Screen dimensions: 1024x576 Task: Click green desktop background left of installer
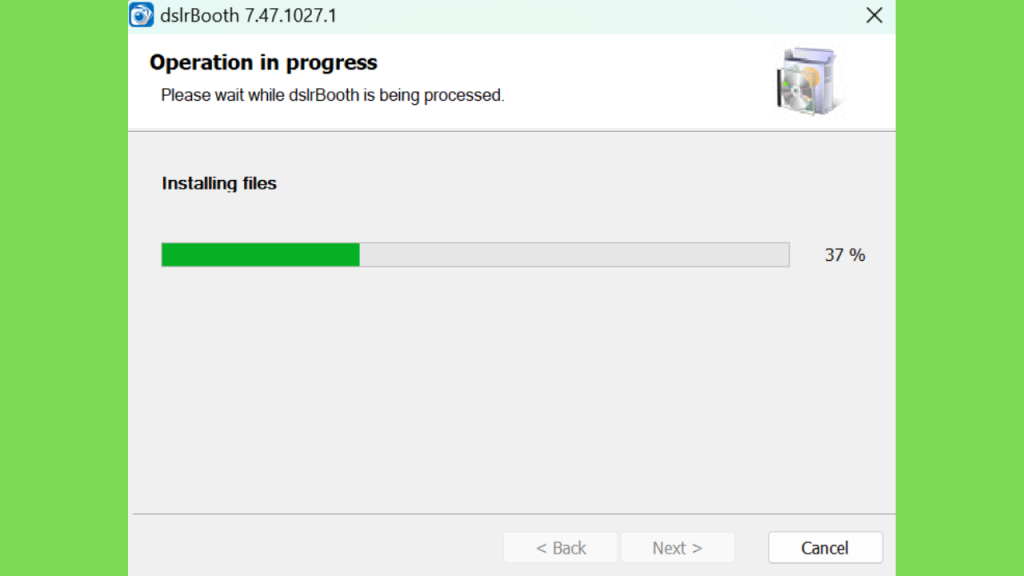point(64,288)
